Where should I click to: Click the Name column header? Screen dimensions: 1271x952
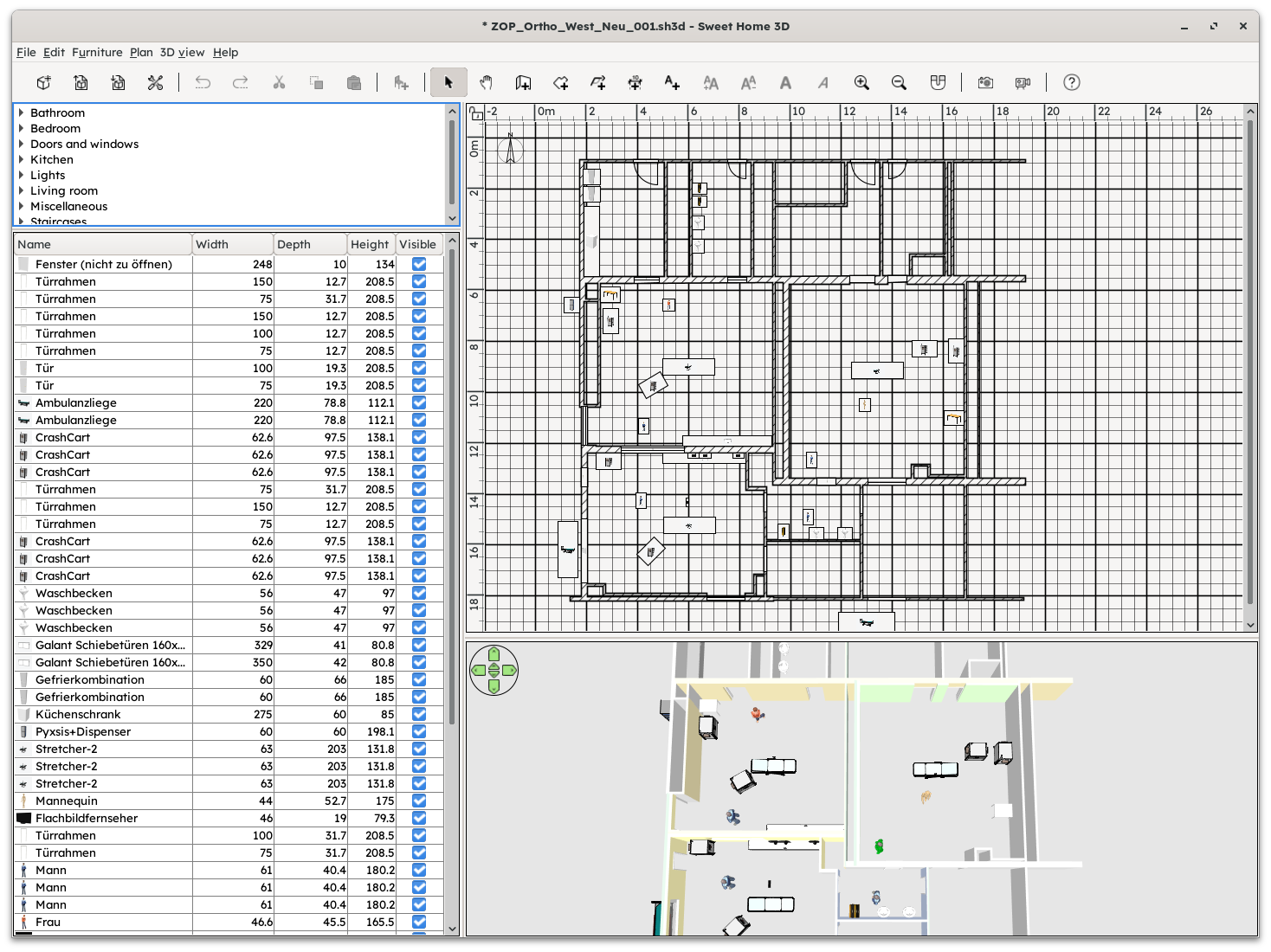click(x=102, y=244)
